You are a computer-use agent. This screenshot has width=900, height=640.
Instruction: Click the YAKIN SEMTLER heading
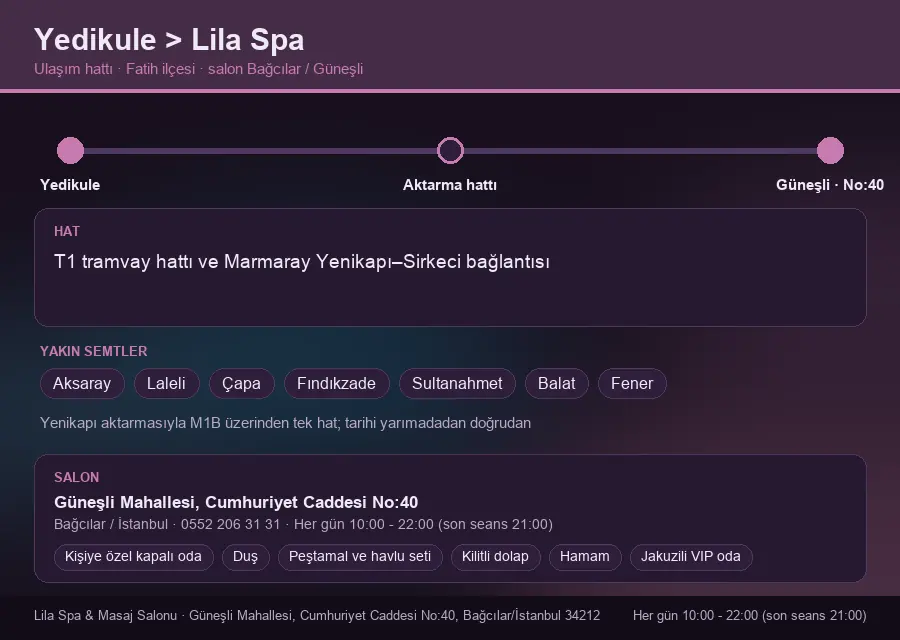point(94,351)
